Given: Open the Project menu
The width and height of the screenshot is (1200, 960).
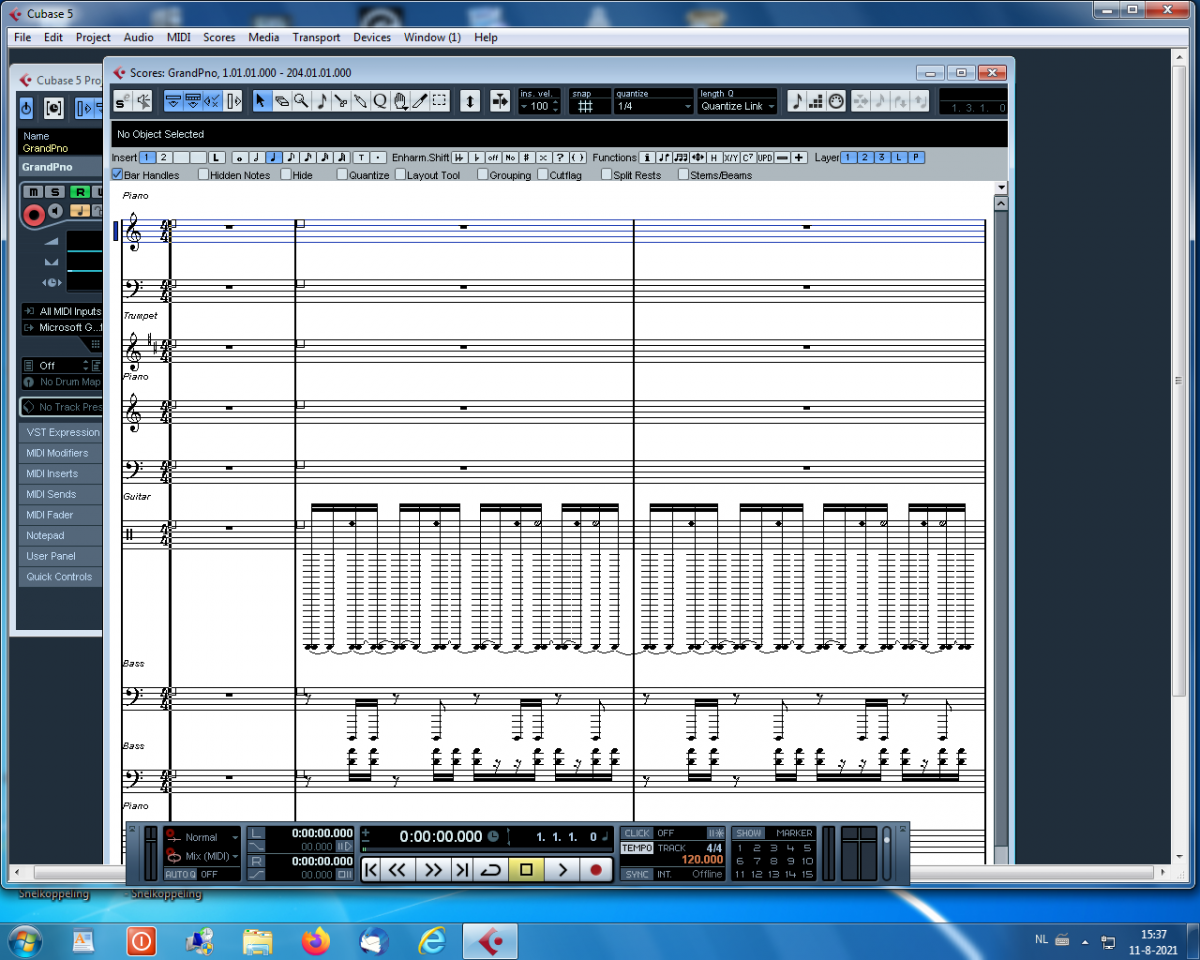Looking at the screenshot, I should point(93,37).
